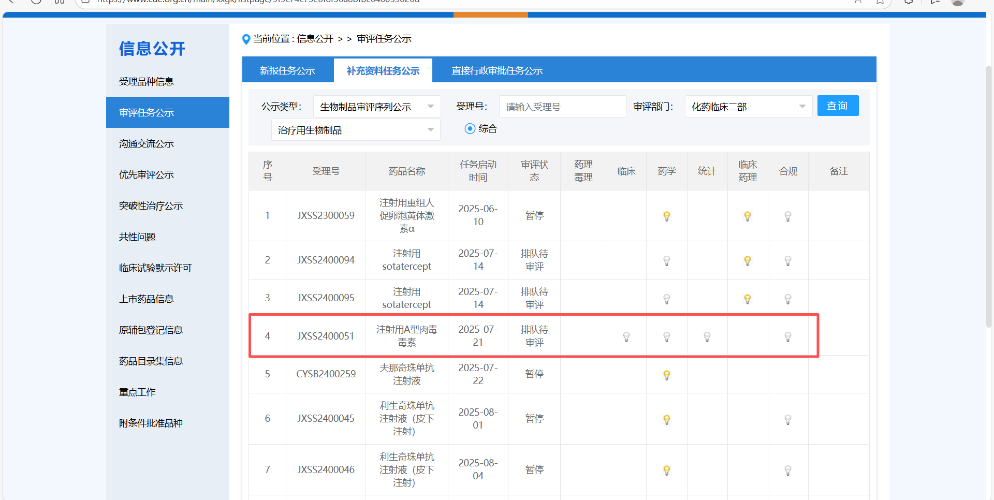Click the page's vertical scrollbar

(990, 196)
